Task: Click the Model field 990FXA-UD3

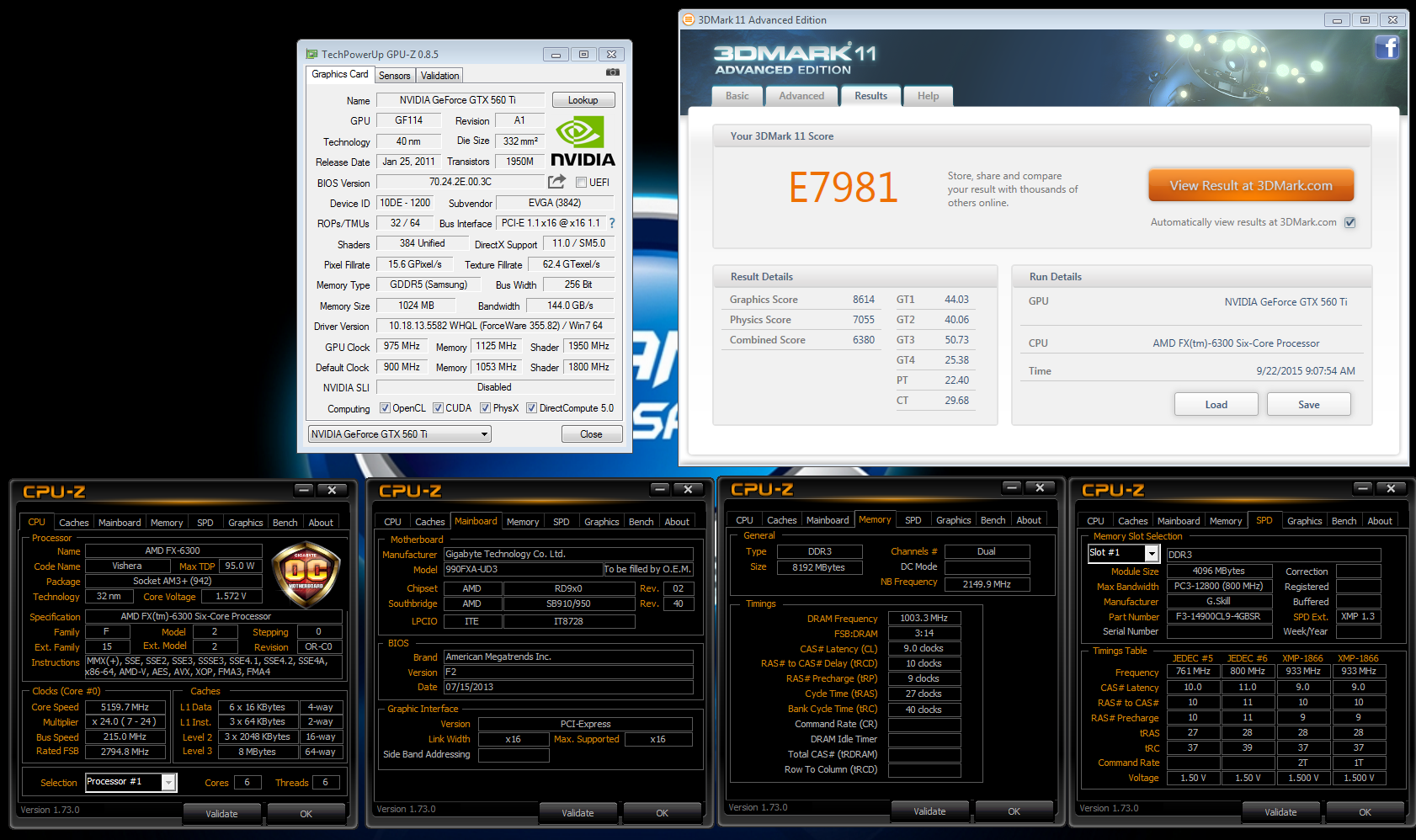Action: pyautogui.click(x=523, y=569)
